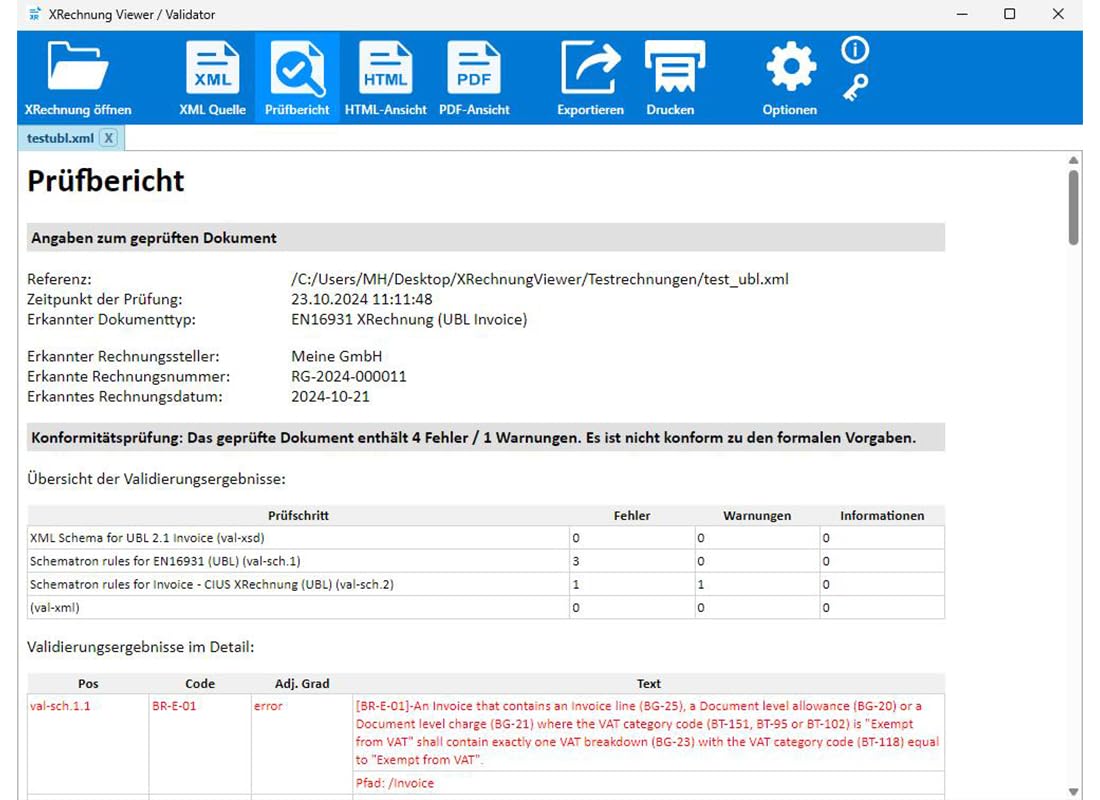Viewport: 1100px width, 800px height.
Task: Click the Warnungen column header
Action: click(x=757, y=516)
